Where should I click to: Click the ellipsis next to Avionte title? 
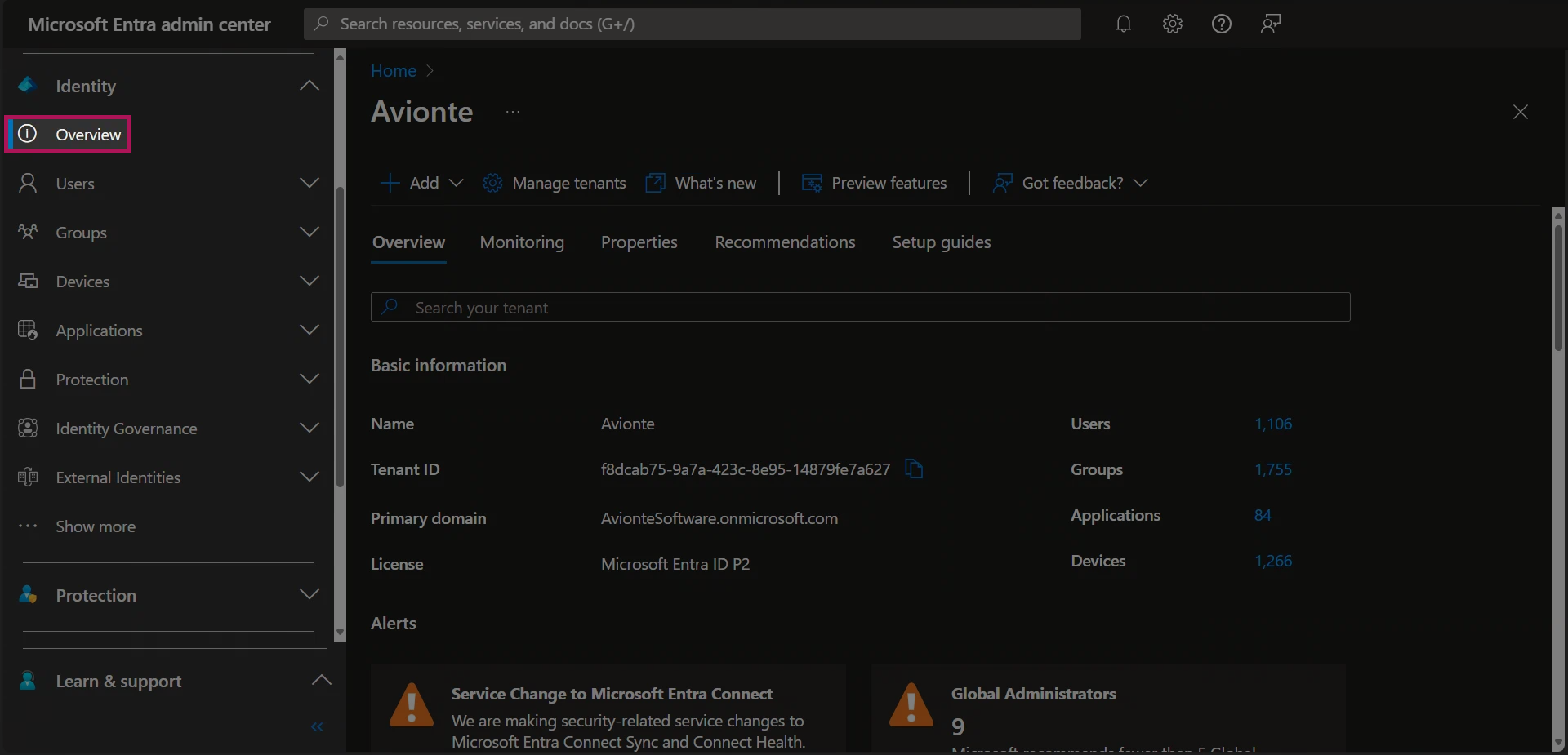513,112
